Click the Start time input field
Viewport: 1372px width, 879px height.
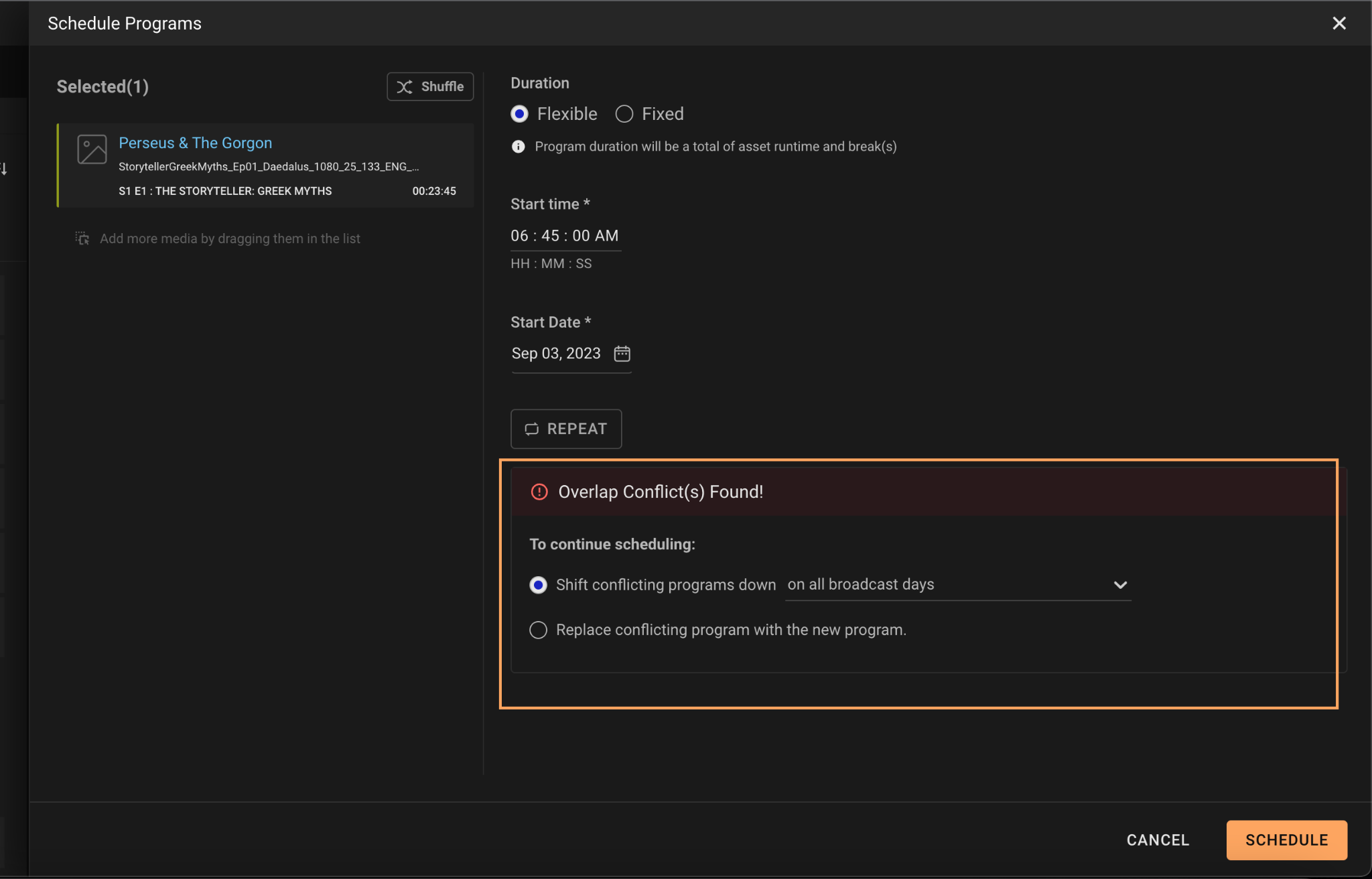pos(564,236)
